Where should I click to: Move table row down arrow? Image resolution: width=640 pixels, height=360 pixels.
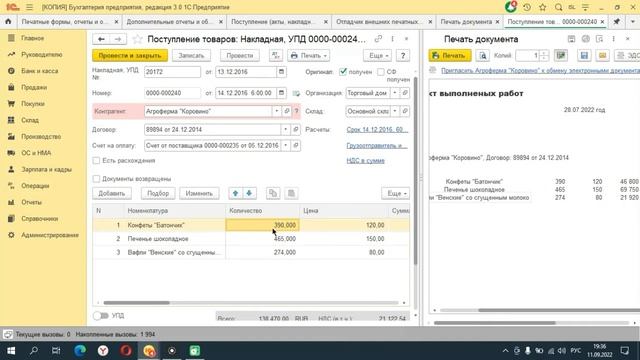(249, 193)
